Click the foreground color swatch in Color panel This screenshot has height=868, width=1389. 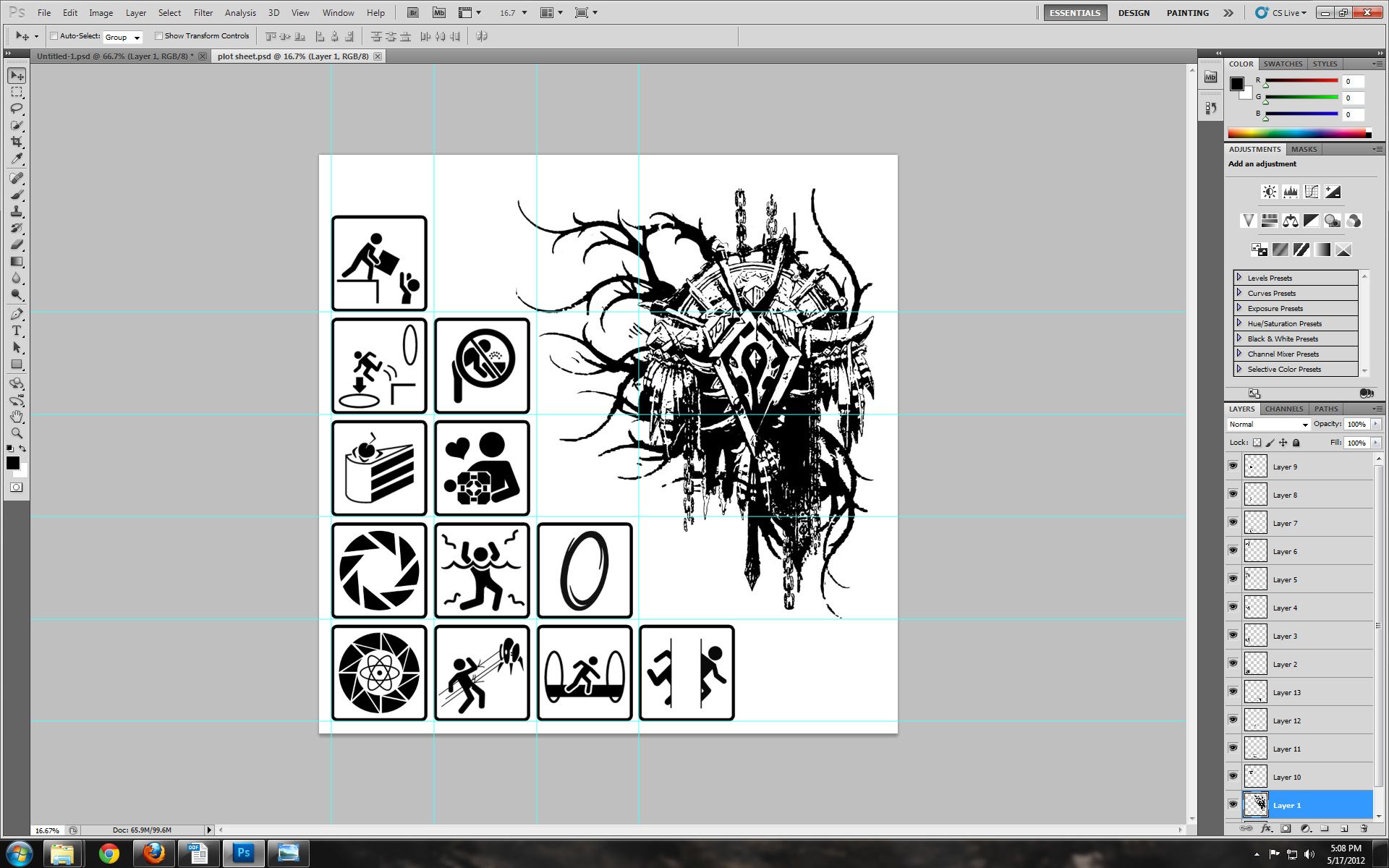click(1237, 84)
